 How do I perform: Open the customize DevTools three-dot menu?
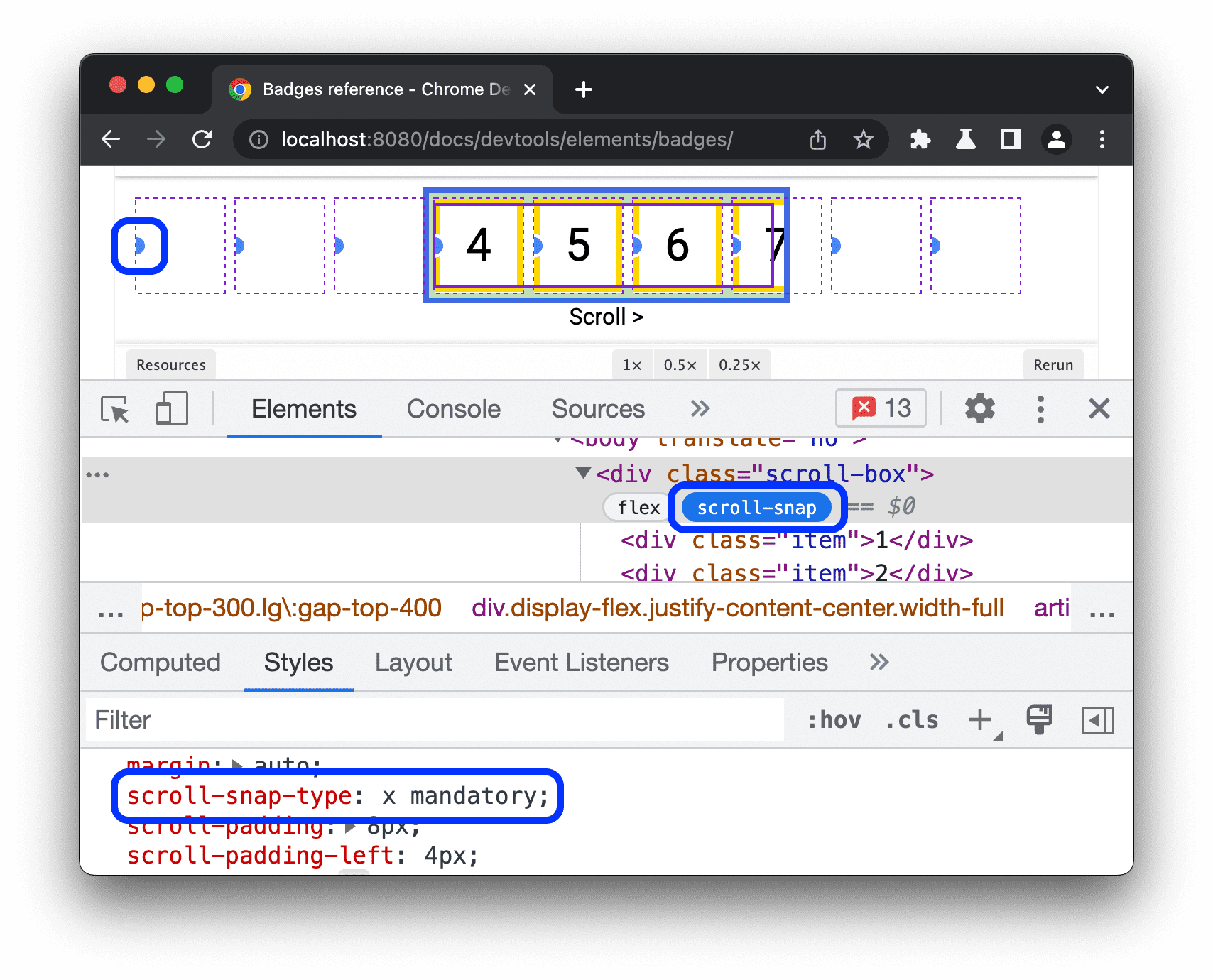tap(1040, 408)
